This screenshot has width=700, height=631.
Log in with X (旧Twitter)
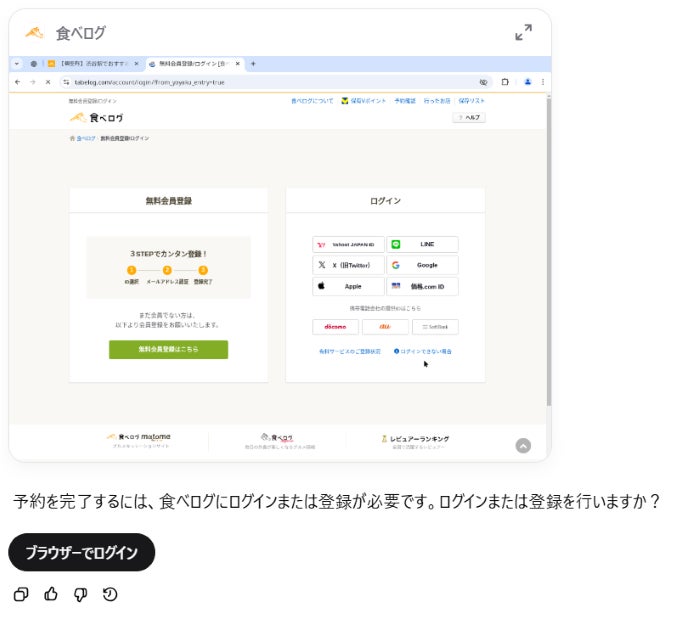(x=348, y=265)
